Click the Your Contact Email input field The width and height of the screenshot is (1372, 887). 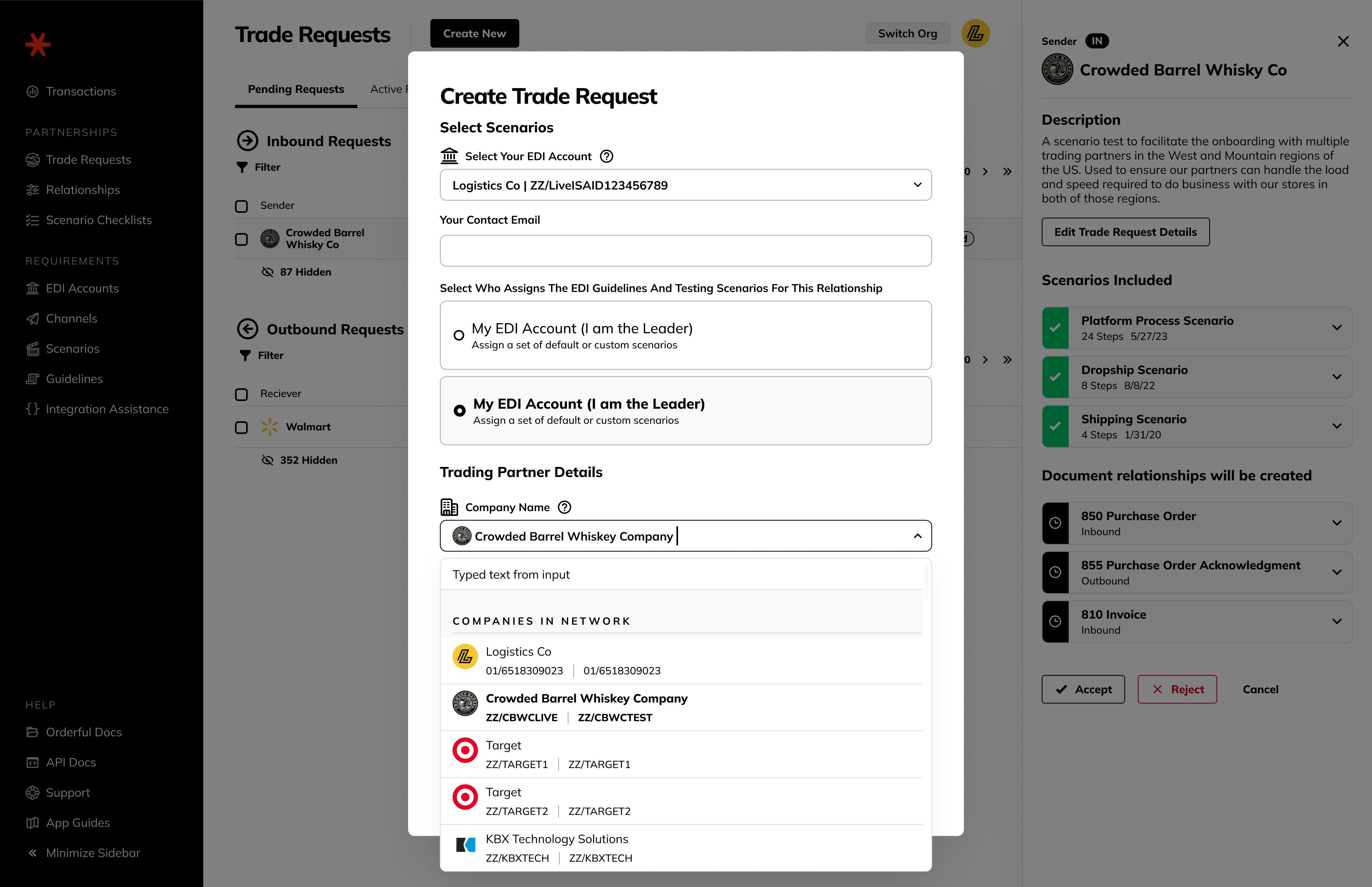coord(685,251)
